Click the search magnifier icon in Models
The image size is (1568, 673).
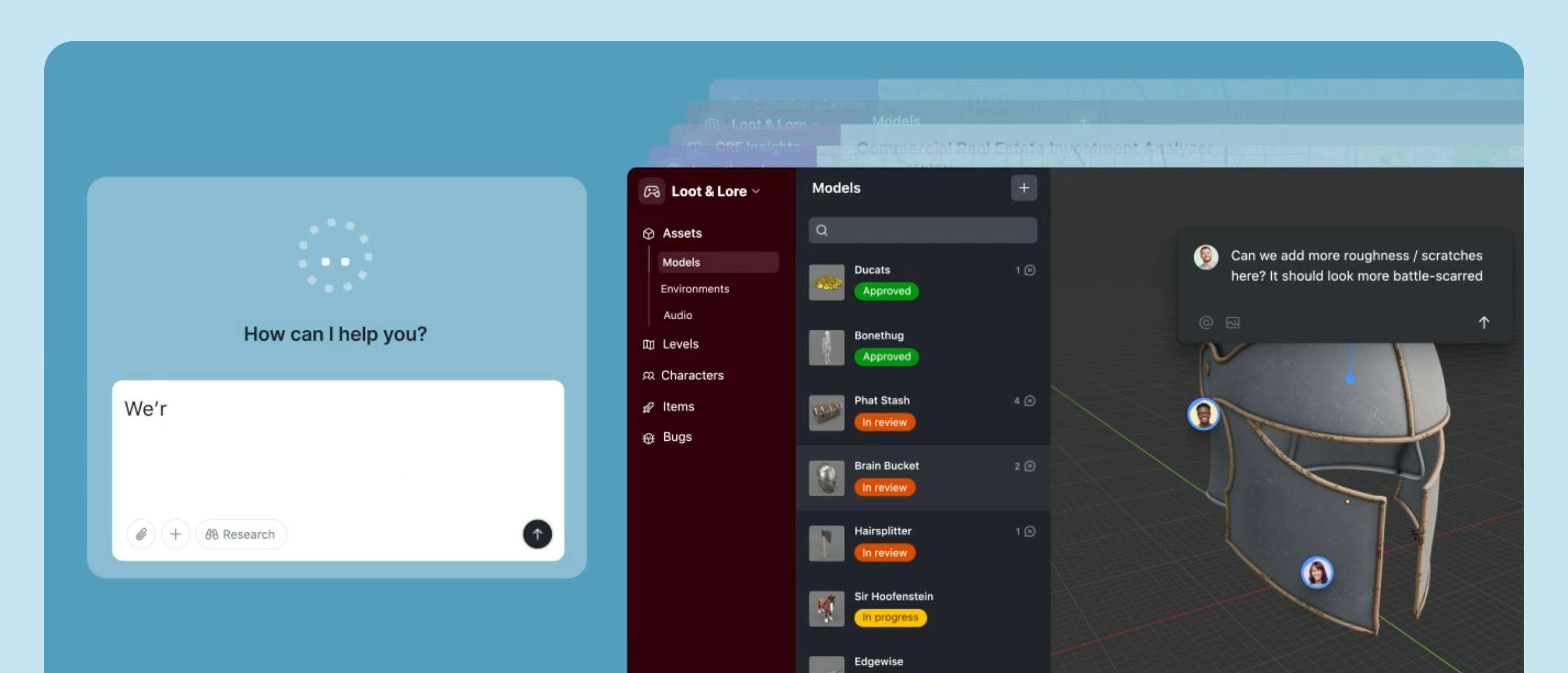(x=822, y=230)
